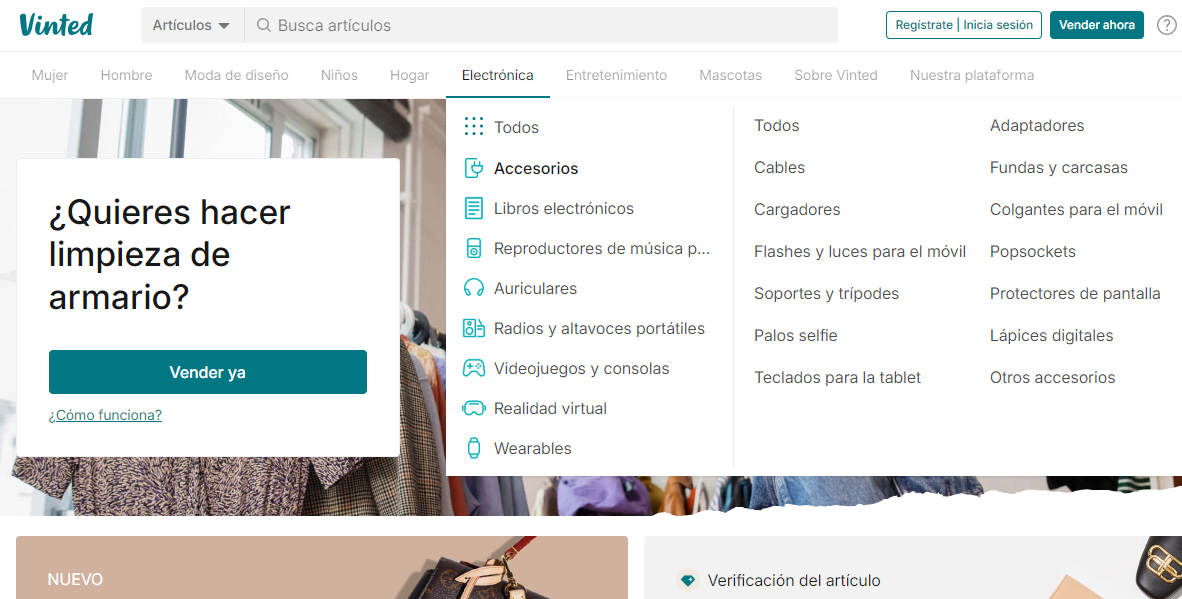Click the Todos grid icon
1182x599 pixels.
[x=473, y=127]
